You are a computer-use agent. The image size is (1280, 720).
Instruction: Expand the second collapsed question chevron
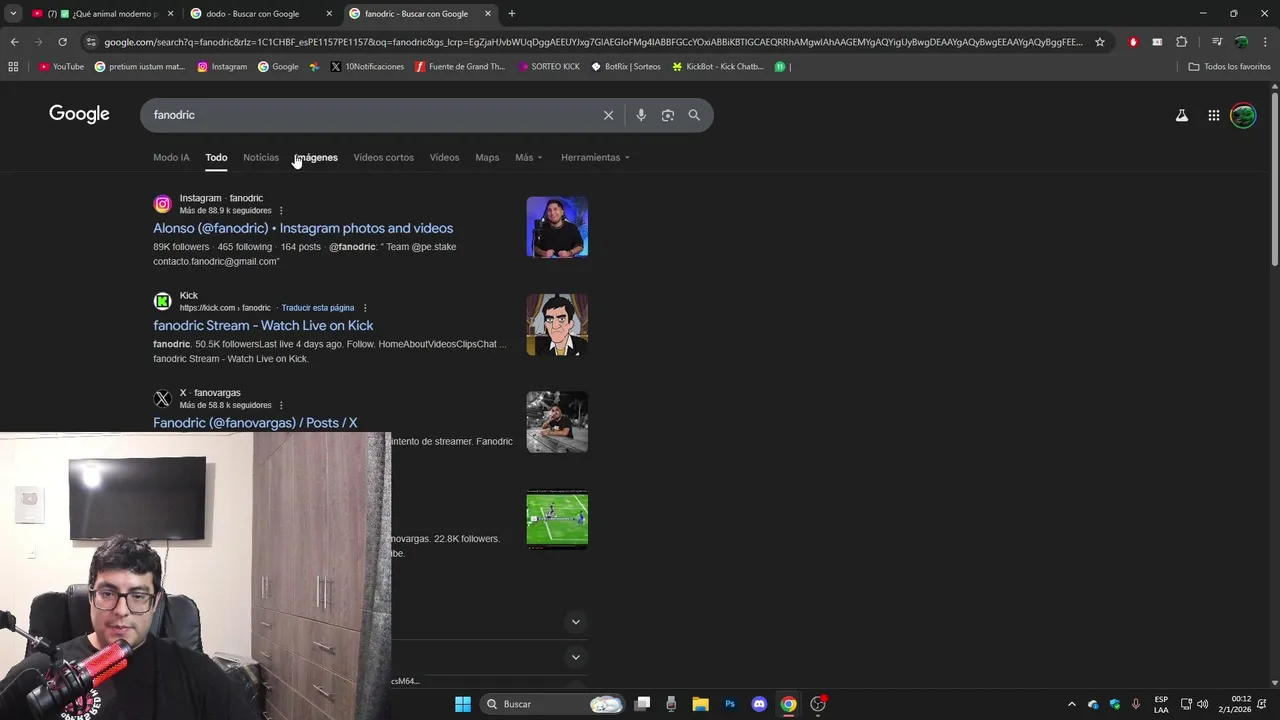575,657
